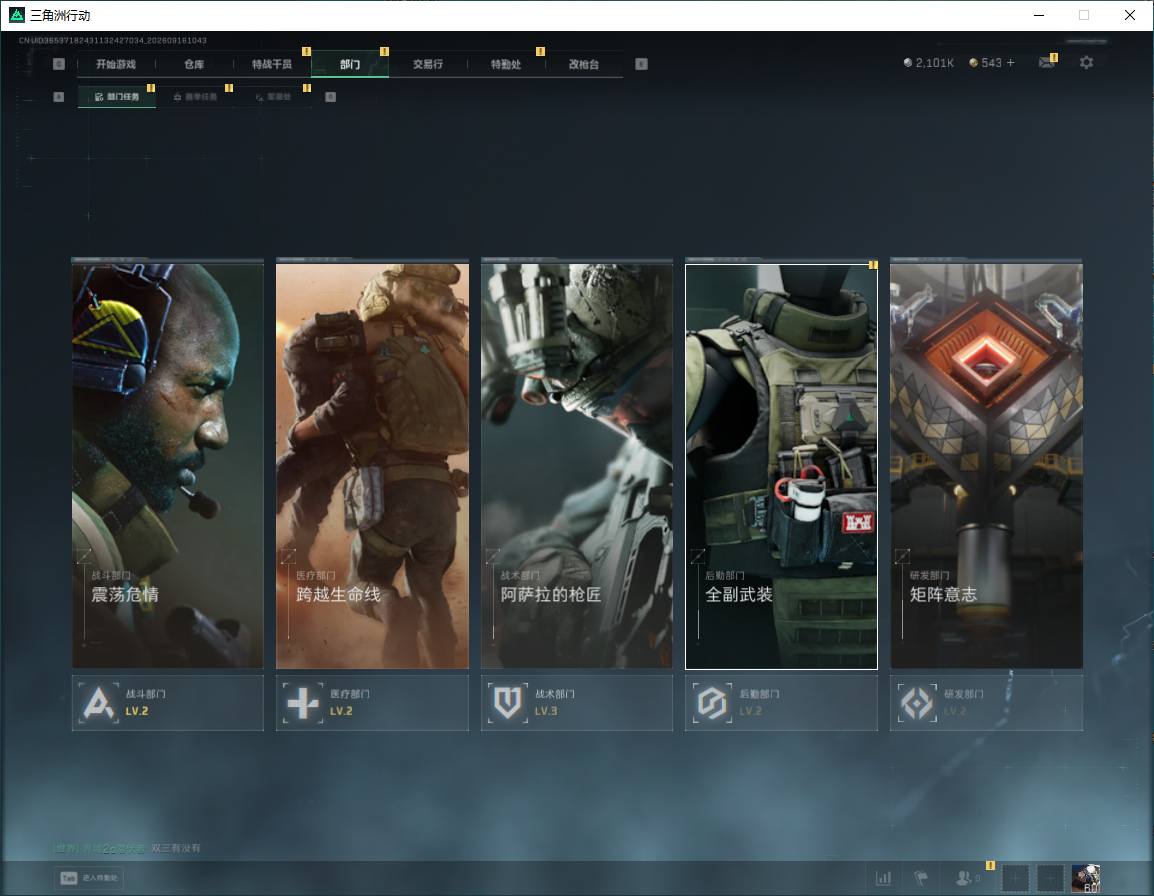1154x896 pixels.
Task: Click first empty squad slot plus
Action: (x=1015, y=878)
